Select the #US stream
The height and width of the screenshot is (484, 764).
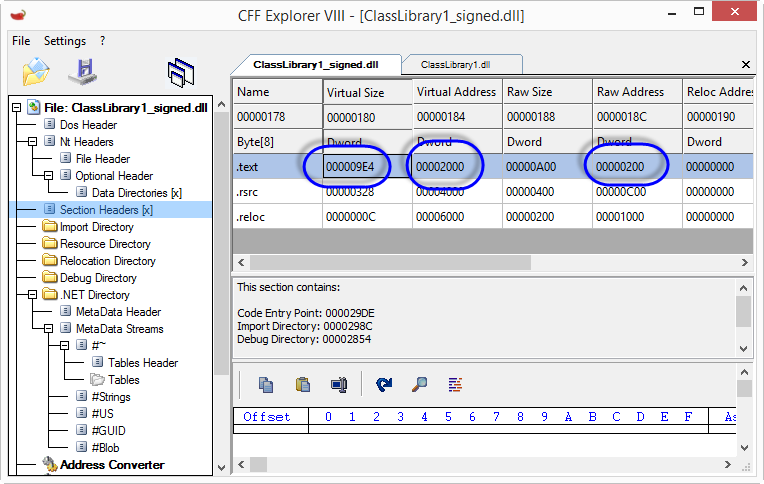coord(103,414)
